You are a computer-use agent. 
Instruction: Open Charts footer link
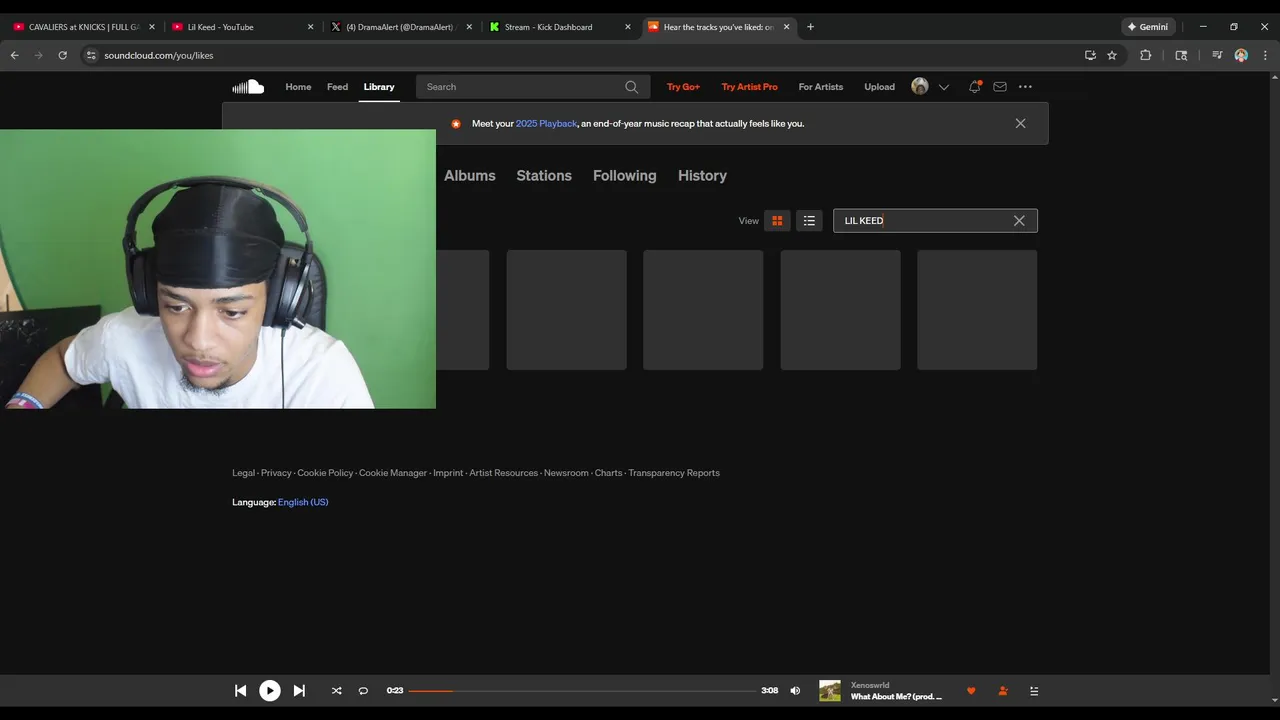[x=608, y=473]
